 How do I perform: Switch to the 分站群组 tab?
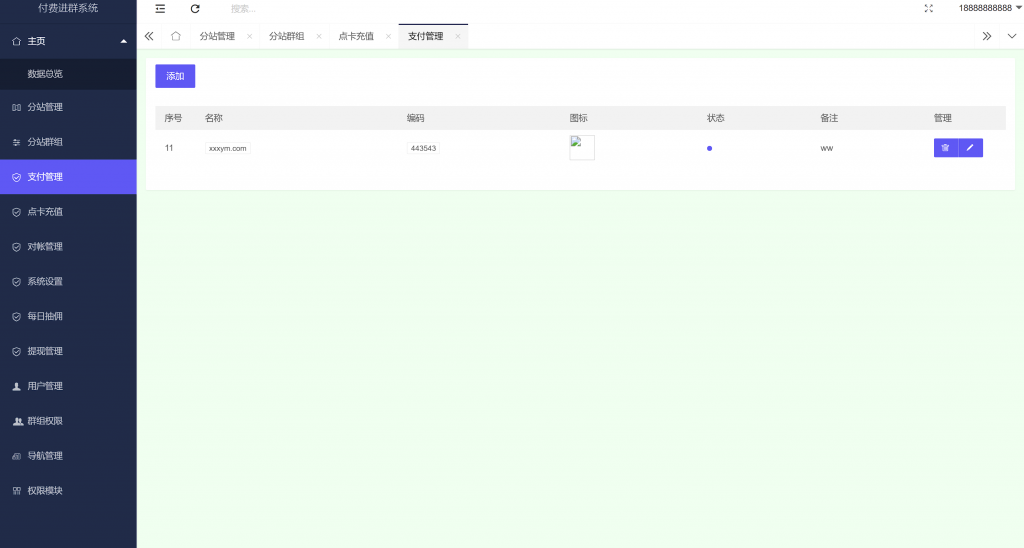pyautogui.click(x=287, y=37)
